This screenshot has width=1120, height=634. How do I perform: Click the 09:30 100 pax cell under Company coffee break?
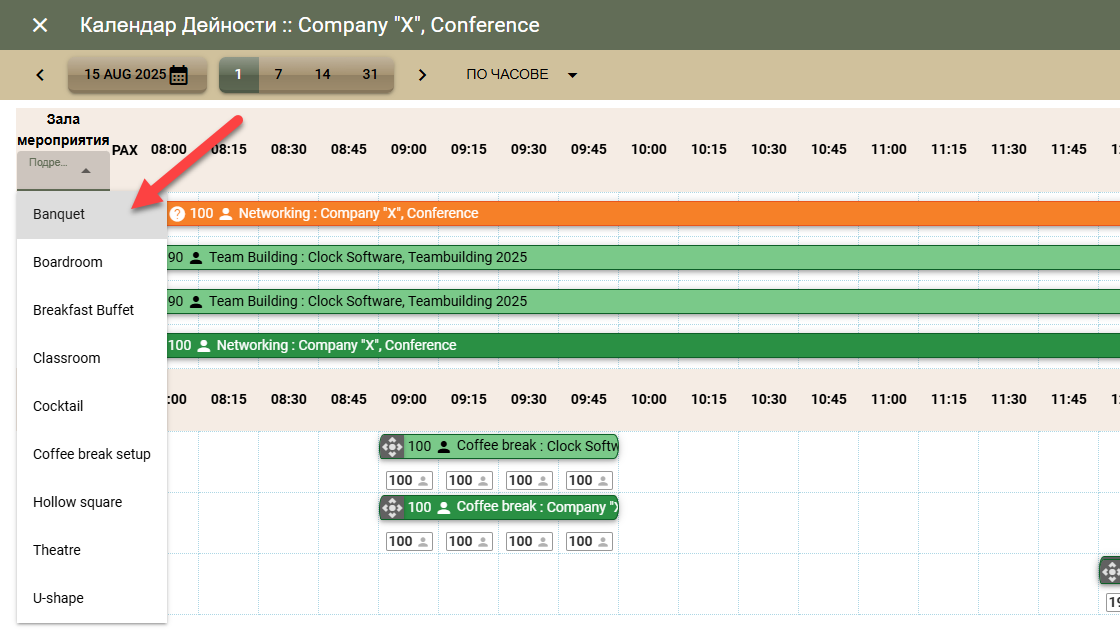529,541
